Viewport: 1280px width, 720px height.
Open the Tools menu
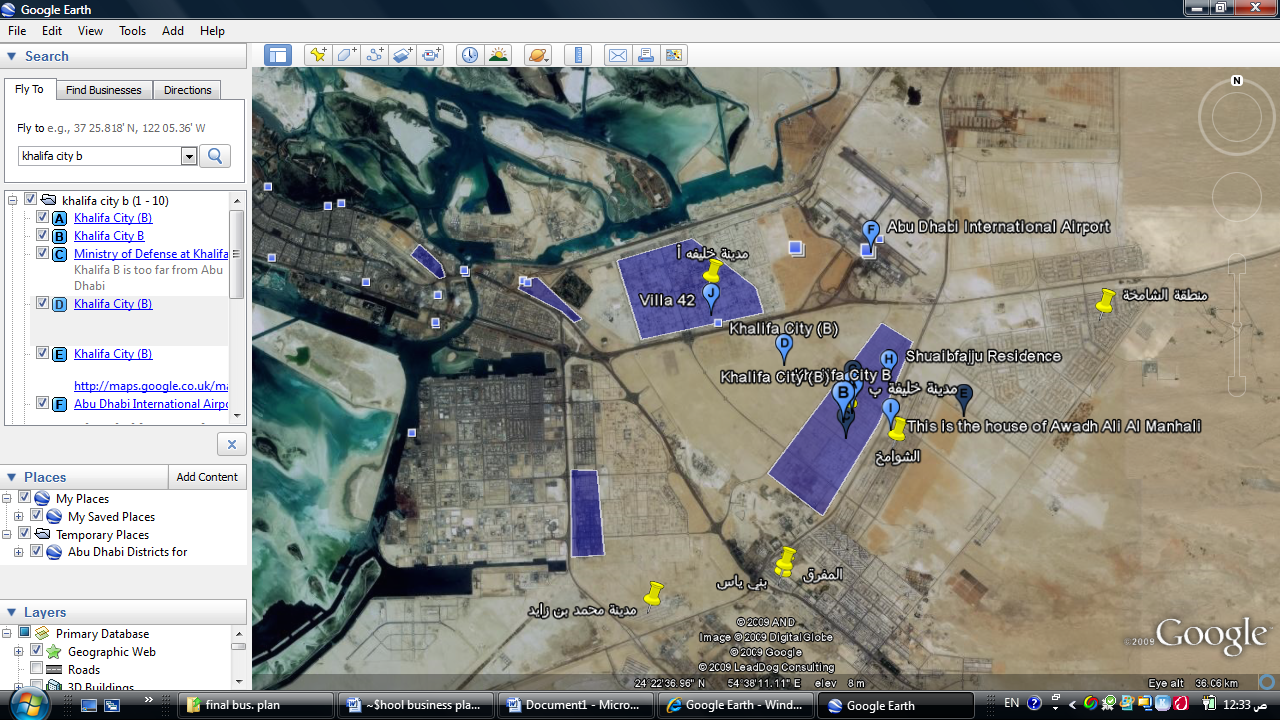[x=133, y=31]
